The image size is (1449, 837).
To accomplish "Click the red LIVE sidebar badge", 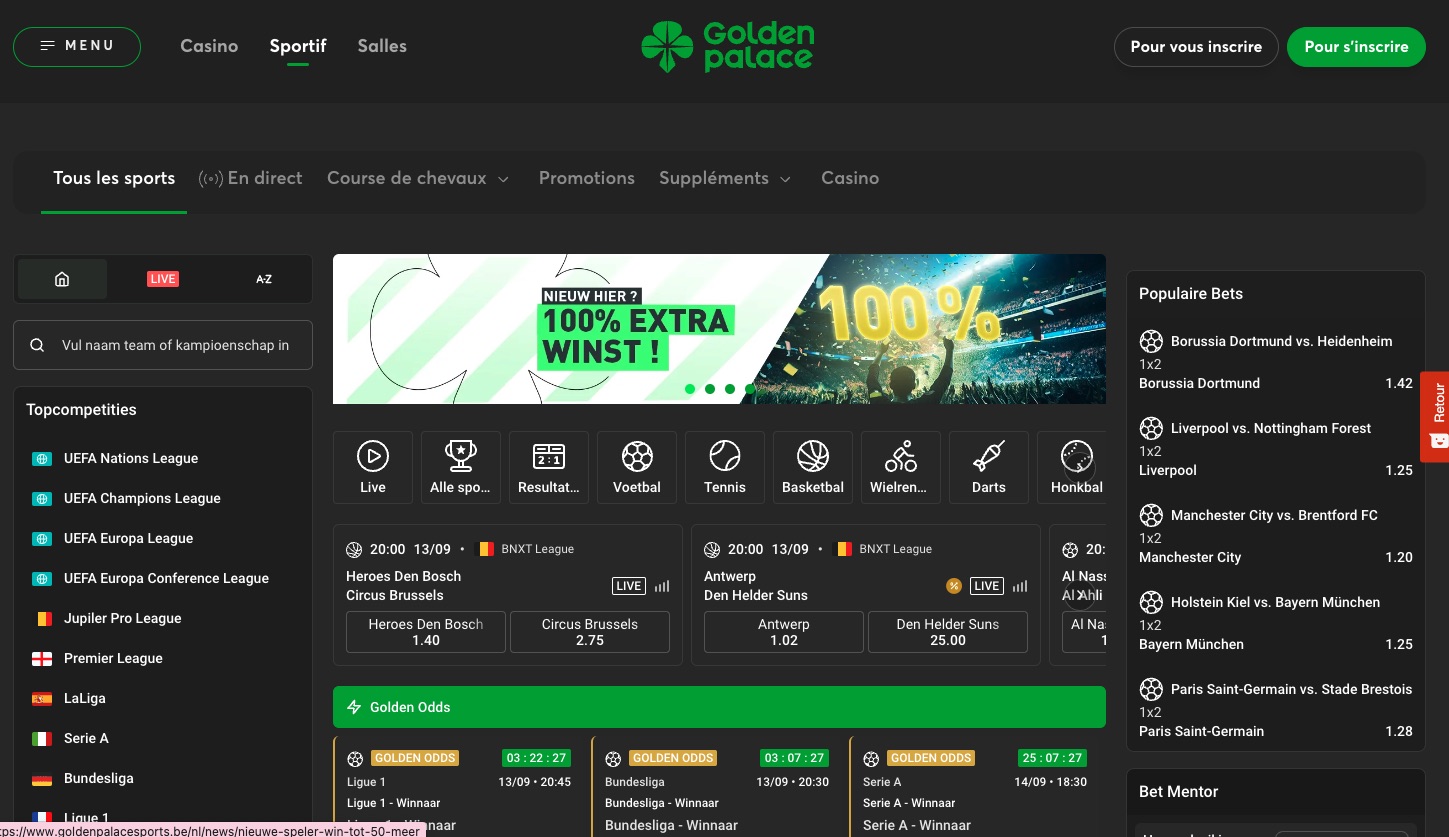I will coord(163,279).
